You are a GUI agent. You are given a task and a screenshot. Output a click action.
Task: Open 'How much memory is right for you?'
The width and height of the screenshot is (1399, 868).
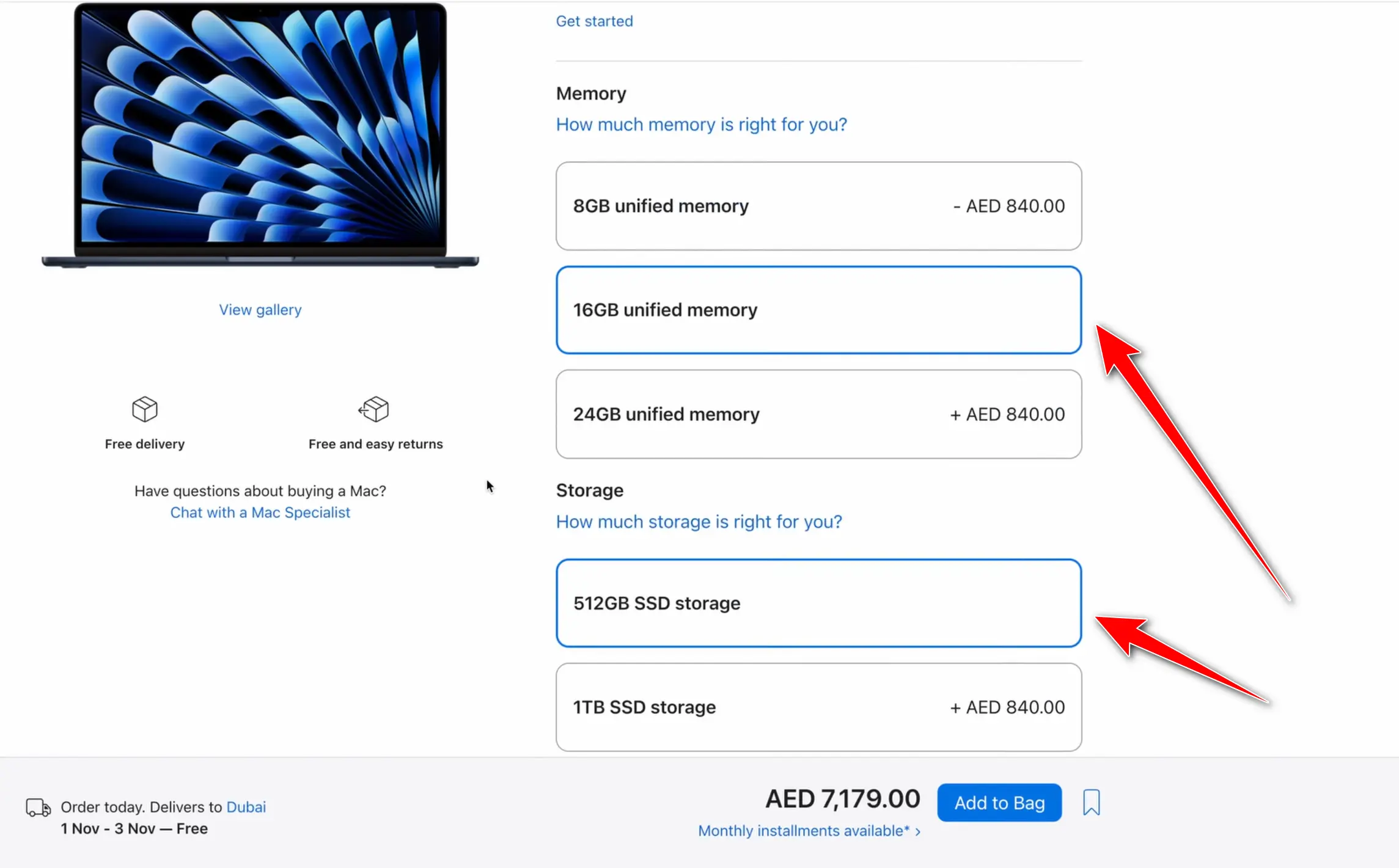point(701,125)
